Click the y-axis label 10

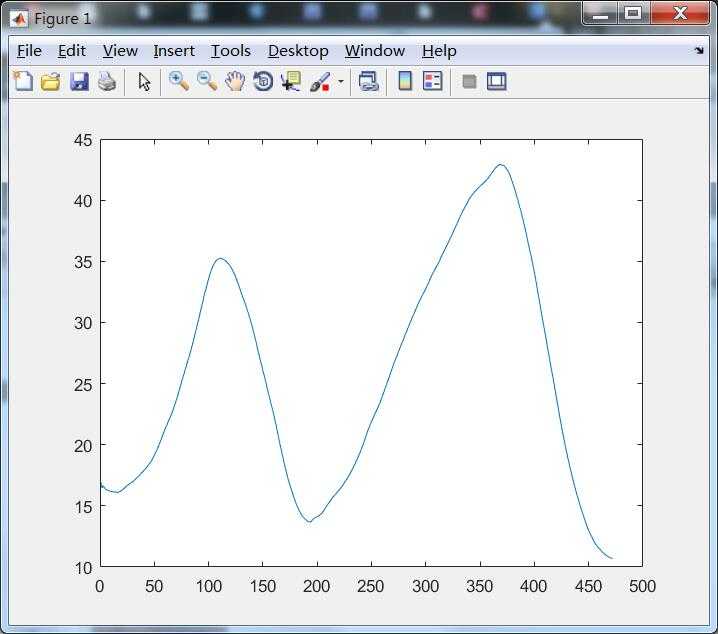click(x=83, y=568)
